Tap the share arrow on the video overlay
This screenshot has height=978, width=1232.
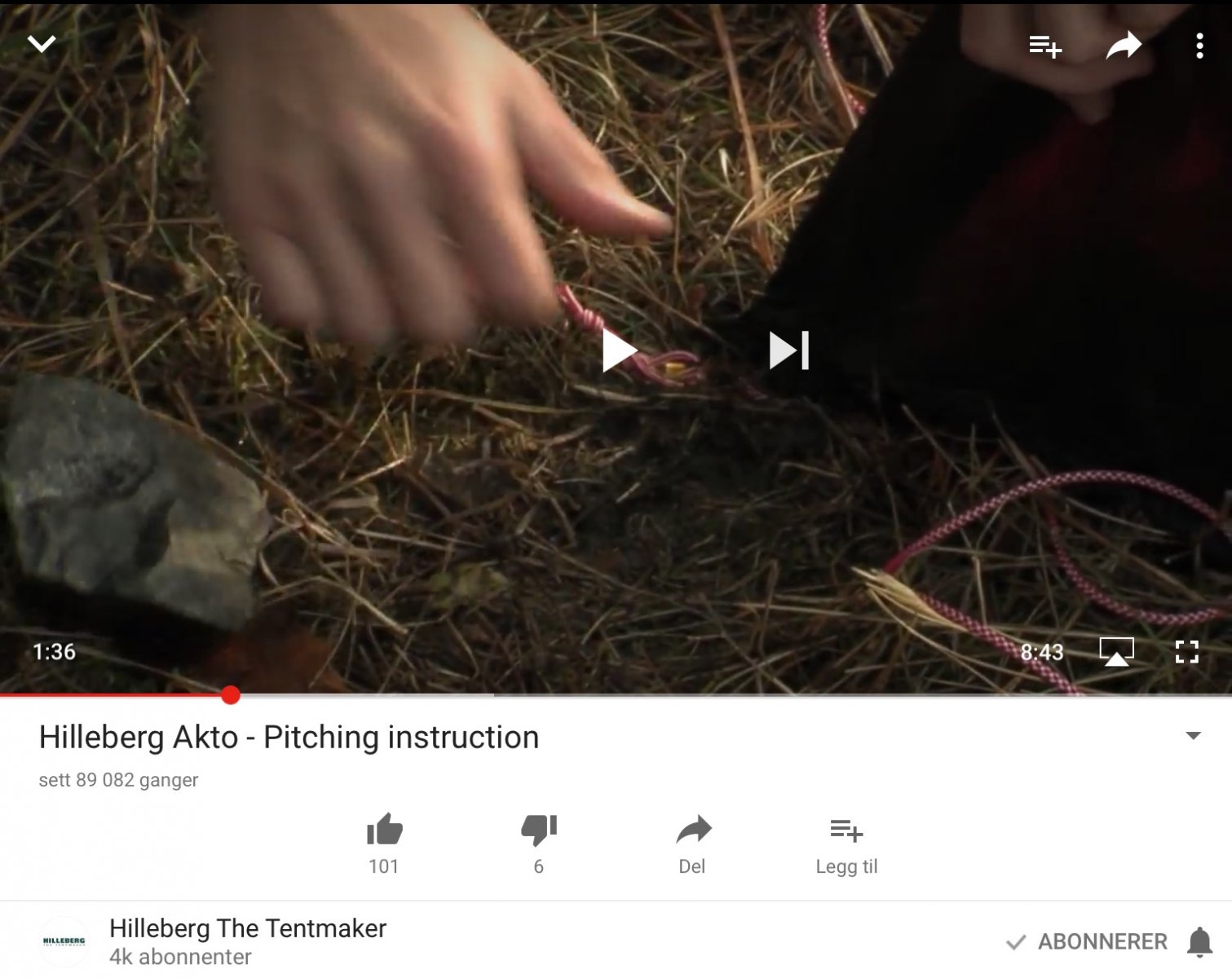[x=1124, y=46]
